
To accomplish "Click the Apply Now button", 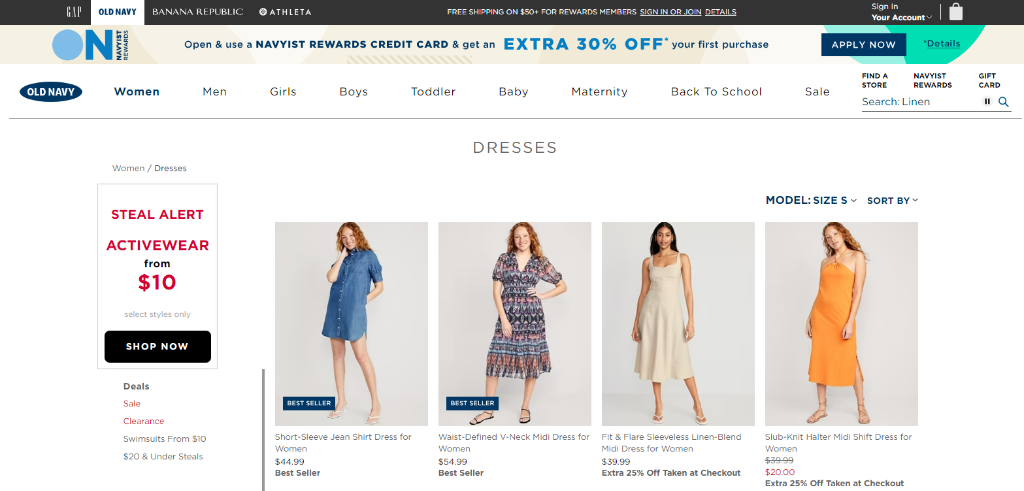I will point(863,44).
